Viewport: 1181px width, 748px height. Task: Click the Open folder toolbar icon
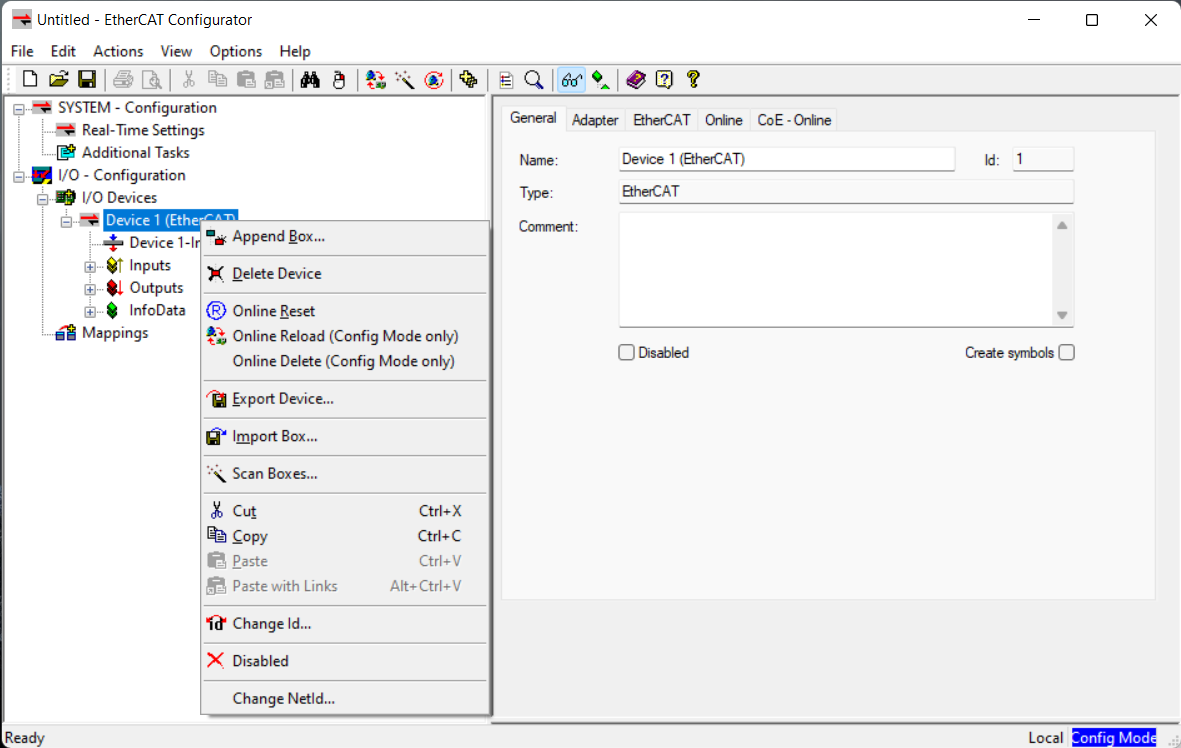(x=58, y=79)
